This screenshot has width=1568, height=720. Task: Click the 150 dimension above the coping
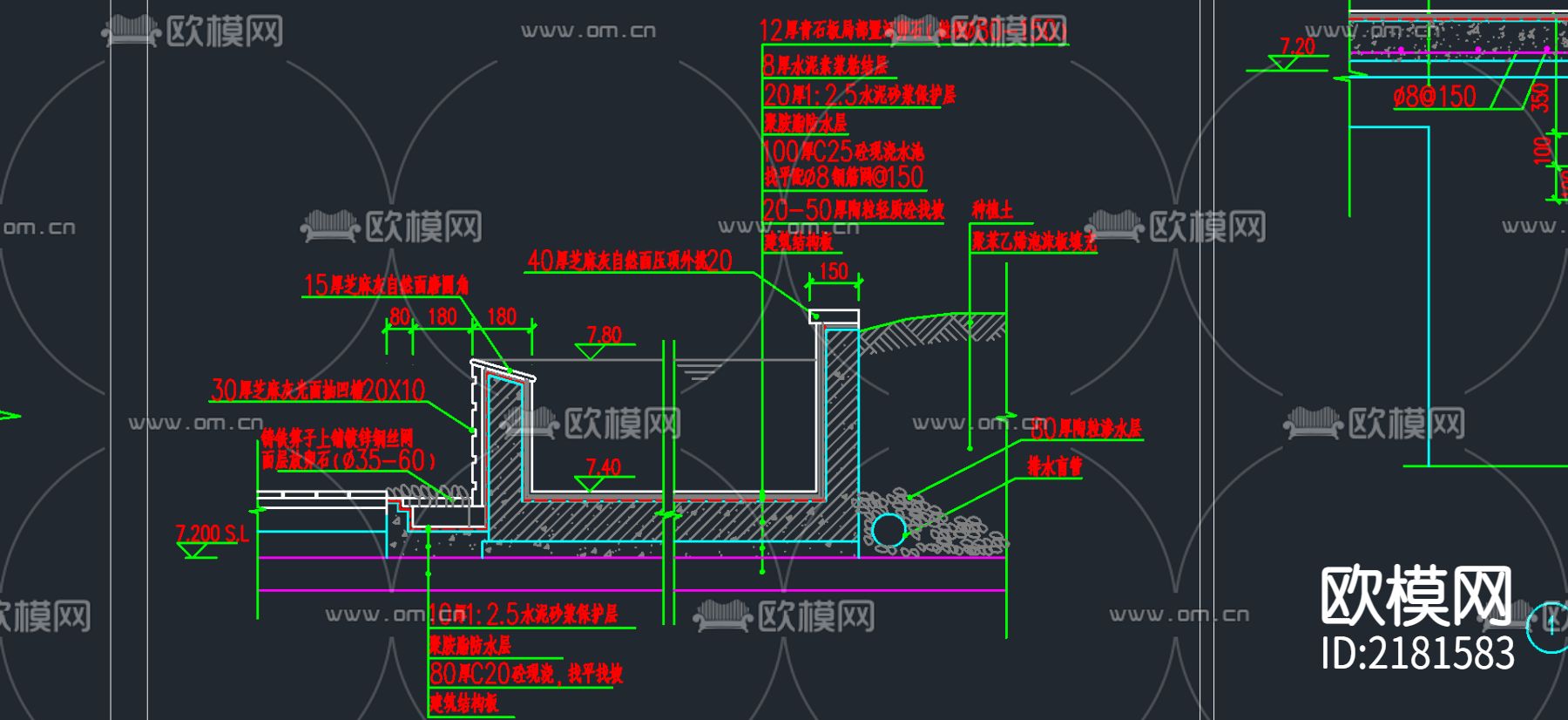coord(834,271)
